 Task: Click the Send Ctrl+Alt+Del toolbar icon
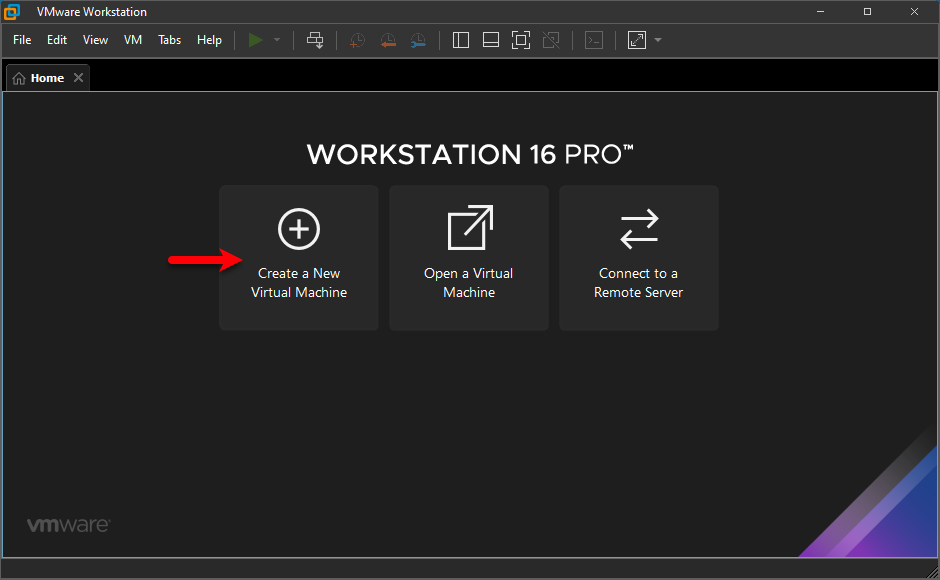(x=315, y=40)
